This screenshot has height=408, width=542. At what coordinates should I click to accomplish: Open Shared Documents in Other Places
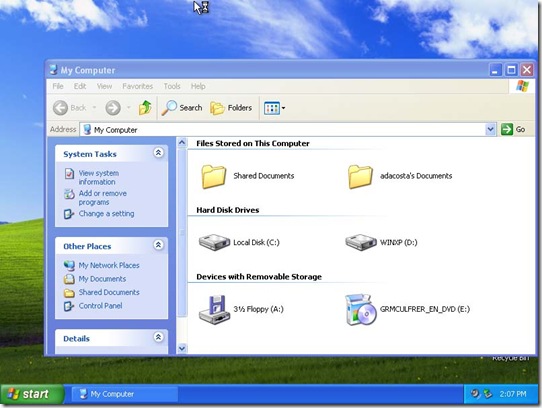tap(109, 292)
